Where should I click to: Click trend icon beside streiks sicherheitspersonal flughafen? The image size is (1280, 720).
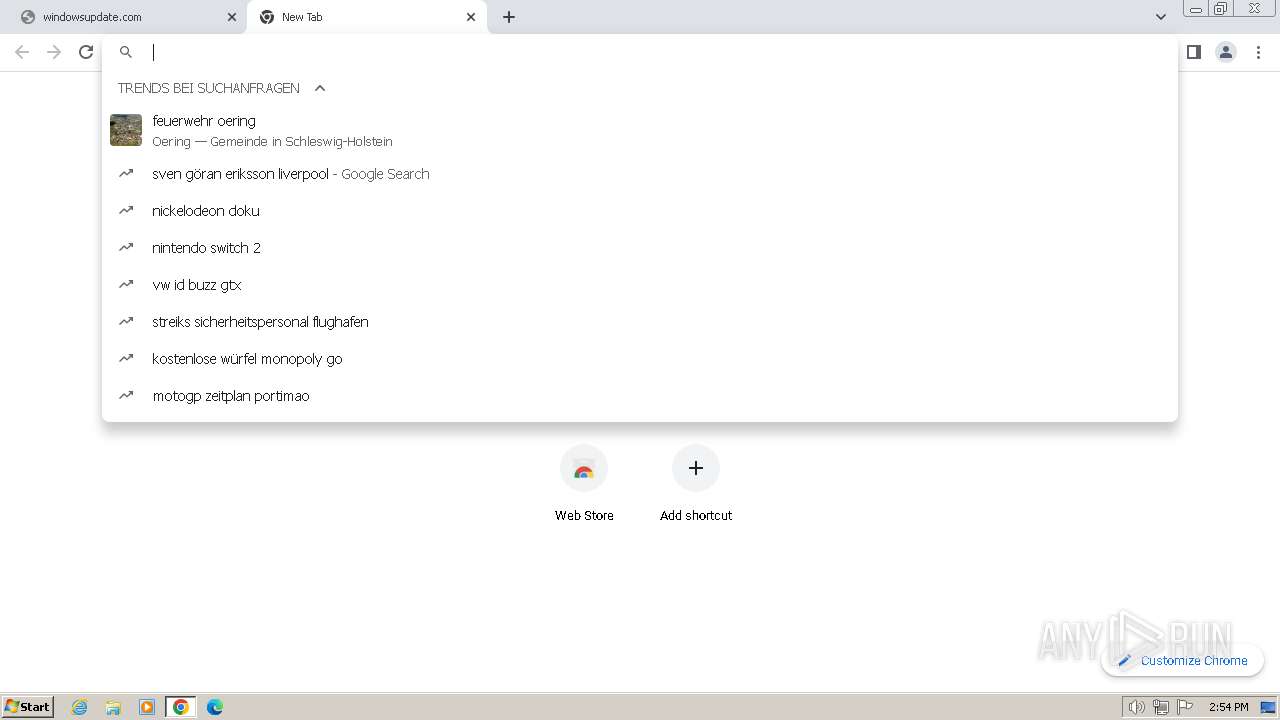click(x=126, y=321)
